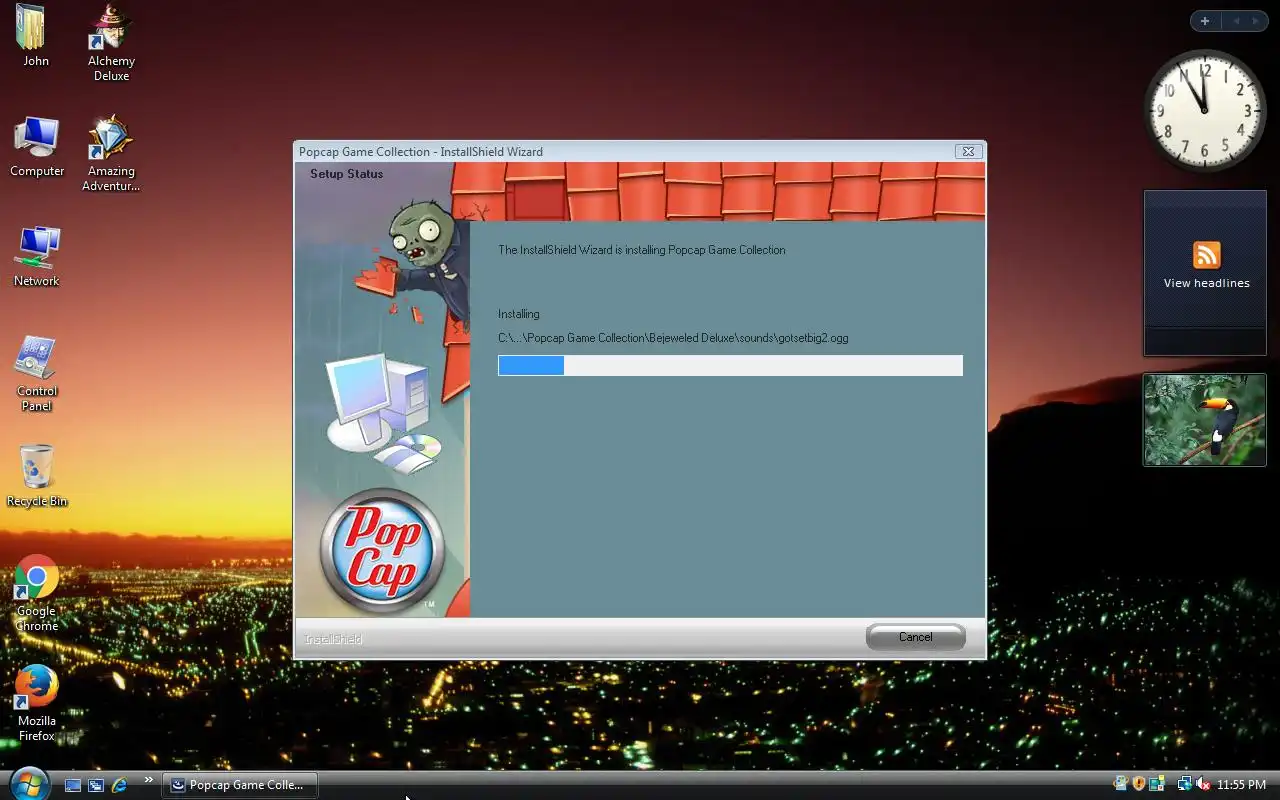Cancel the Popcap installation
The height and width of the screenshot is (800, 1280).
coord(915,637)
